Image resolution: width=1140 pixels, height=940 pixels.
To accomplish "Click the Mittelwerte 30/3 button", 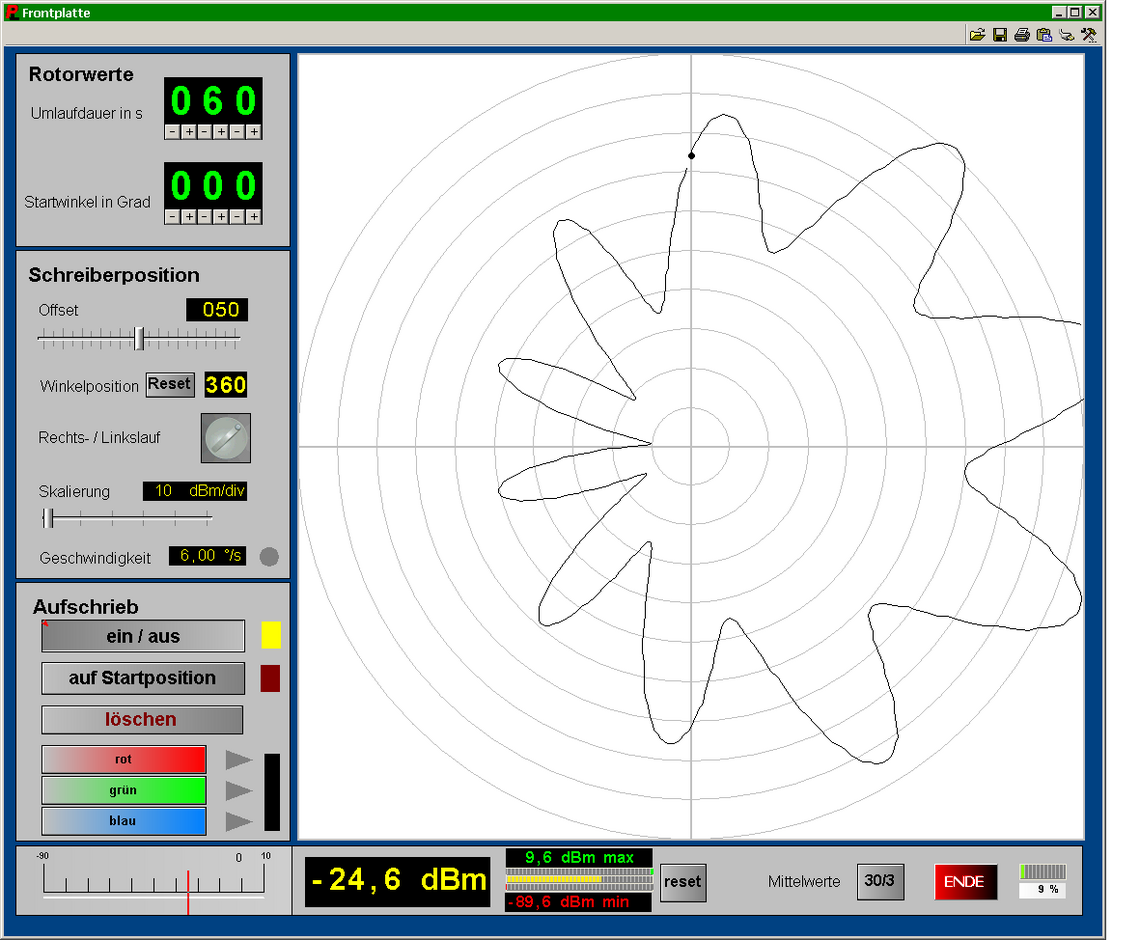I will [x=880, y=881].
